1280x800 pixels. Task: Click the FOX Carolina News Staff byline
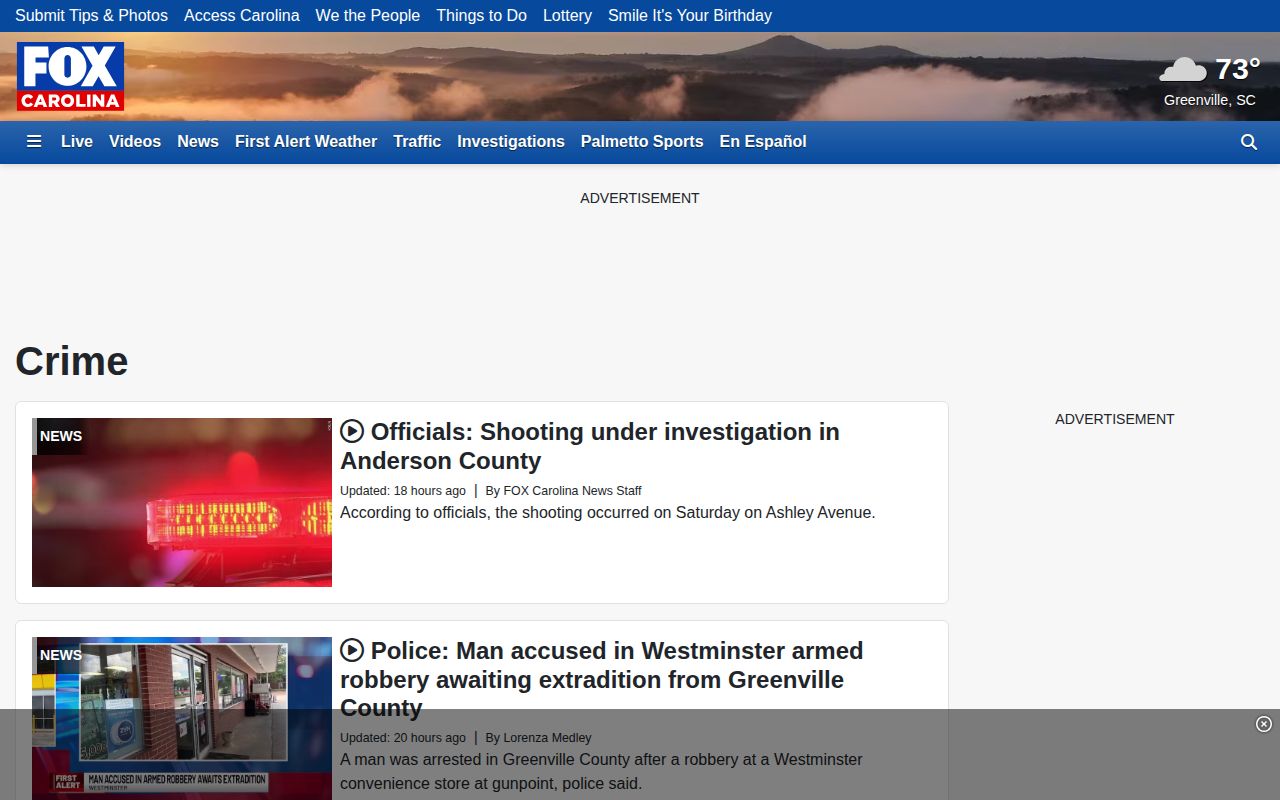[x=572, y=491]
